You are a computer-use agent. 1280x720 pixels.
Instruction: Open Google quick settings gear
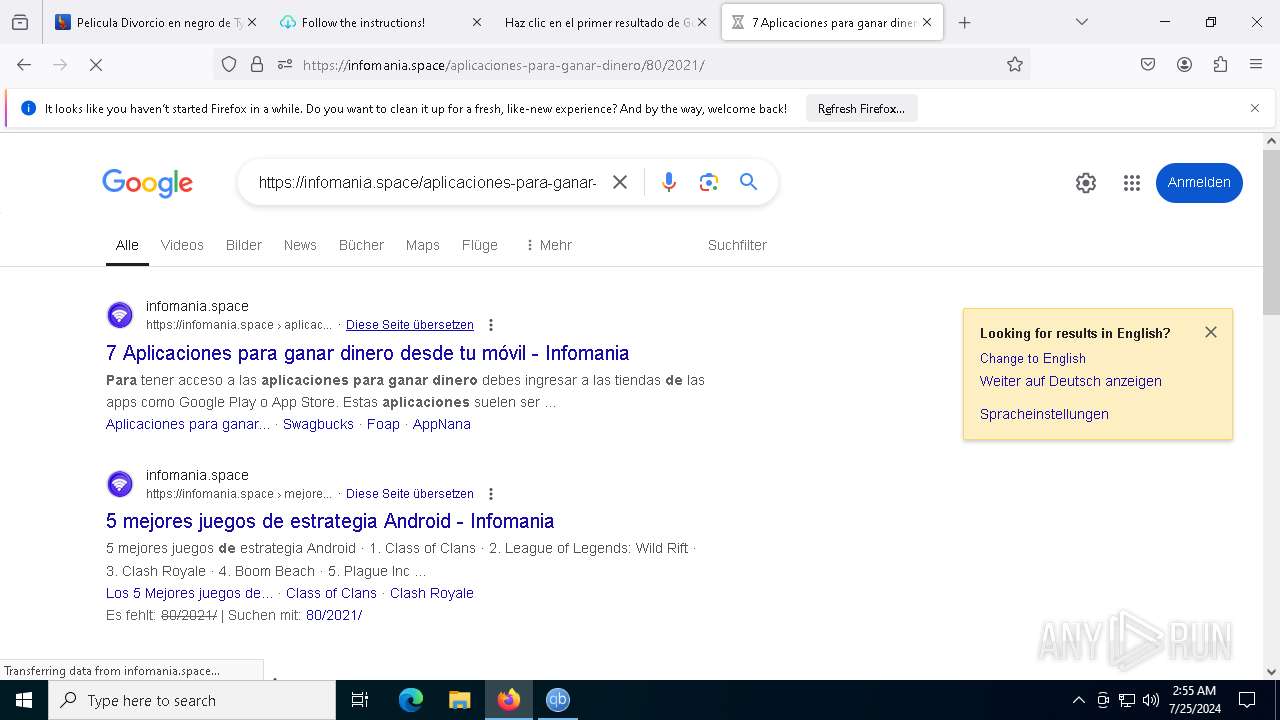[x=1086, y=183]
